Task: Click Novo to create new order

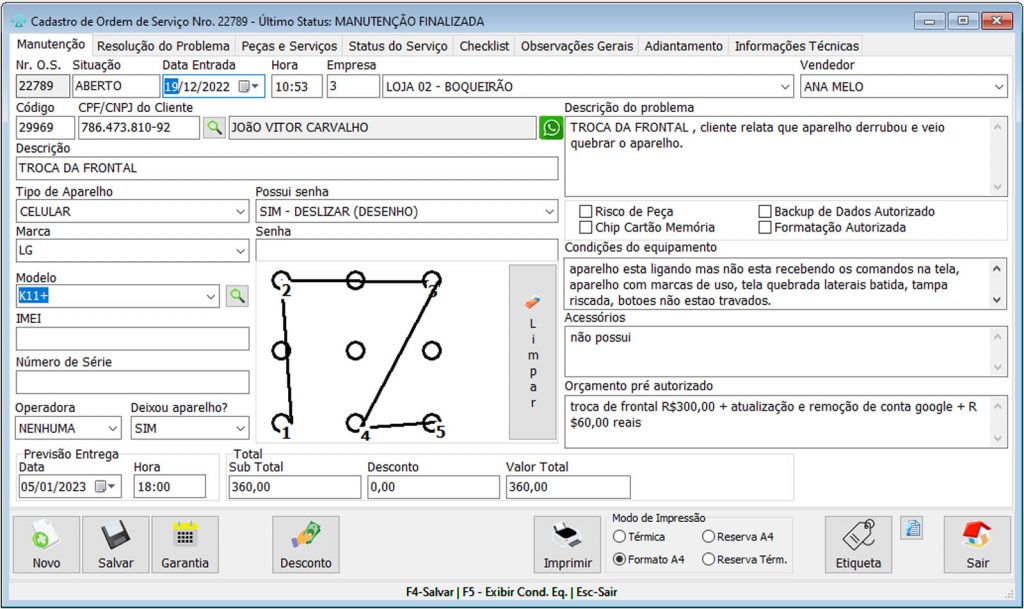Action: point(46,546)
